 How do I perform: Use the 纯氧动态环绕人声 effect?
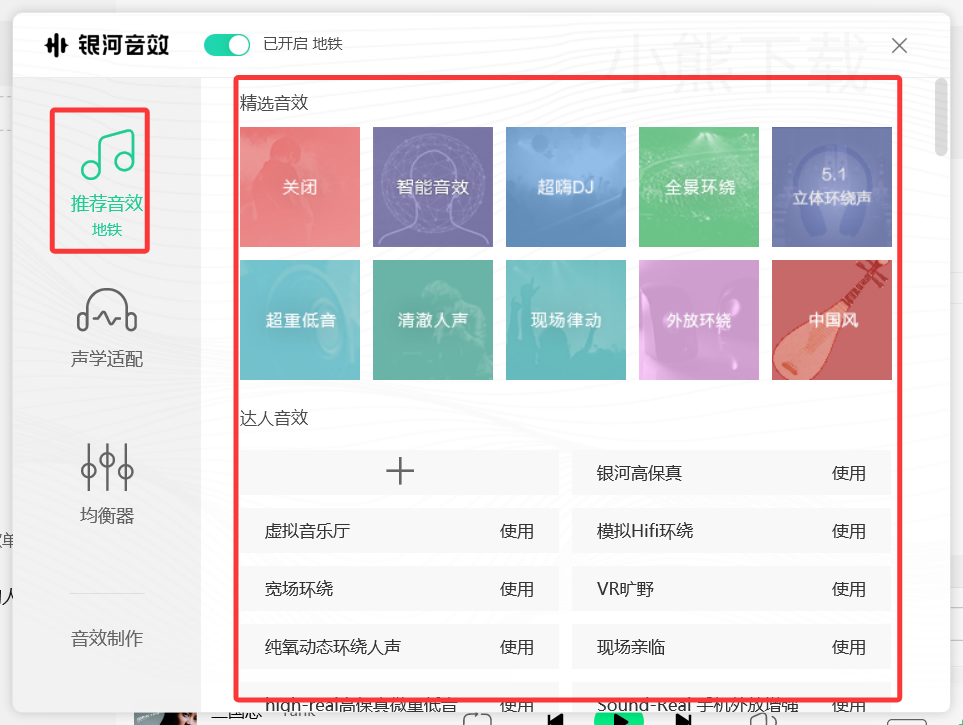pos(517,647)
